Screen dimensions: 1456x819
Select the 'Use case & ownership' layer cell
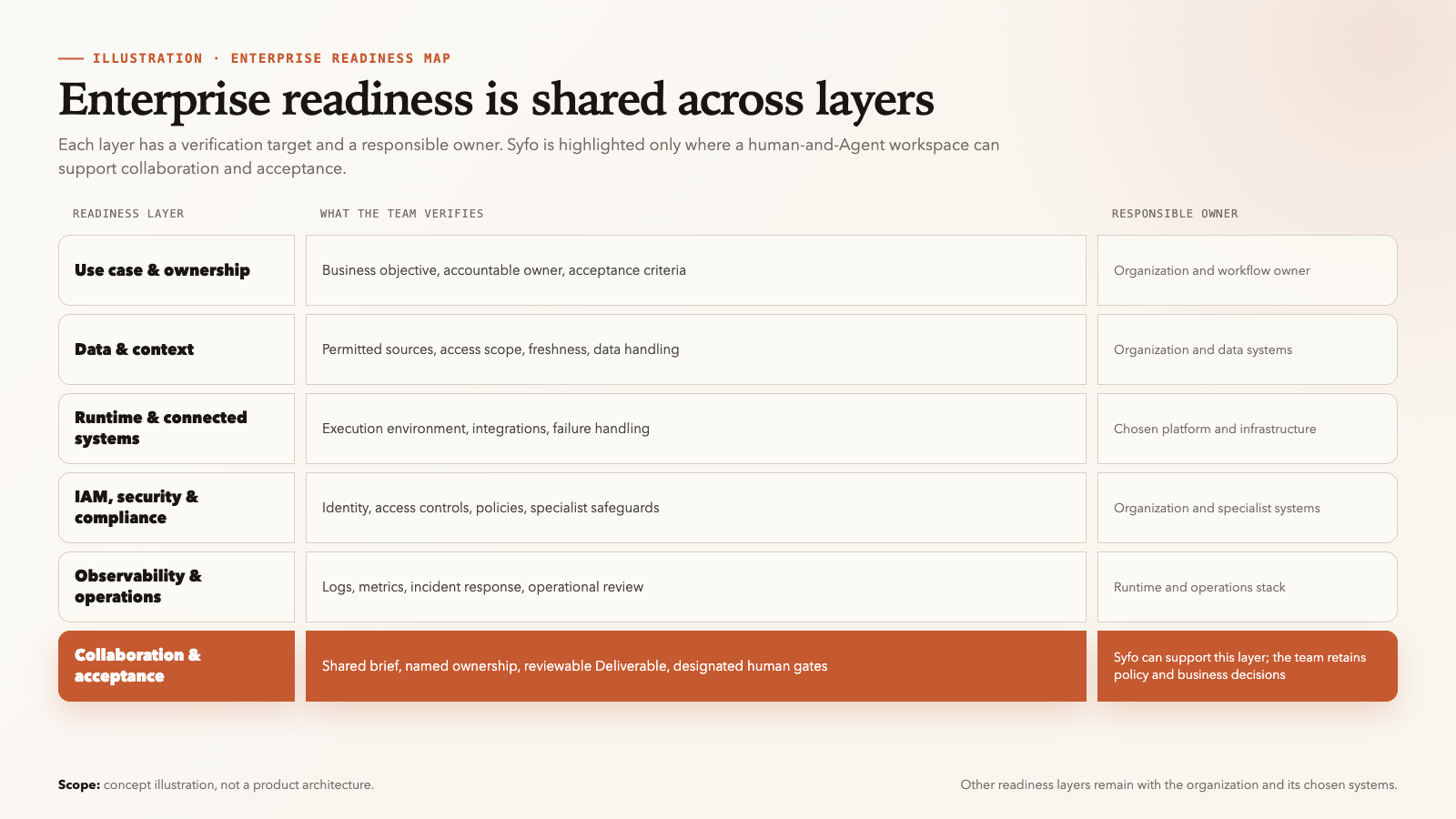(x=177, y=270)
